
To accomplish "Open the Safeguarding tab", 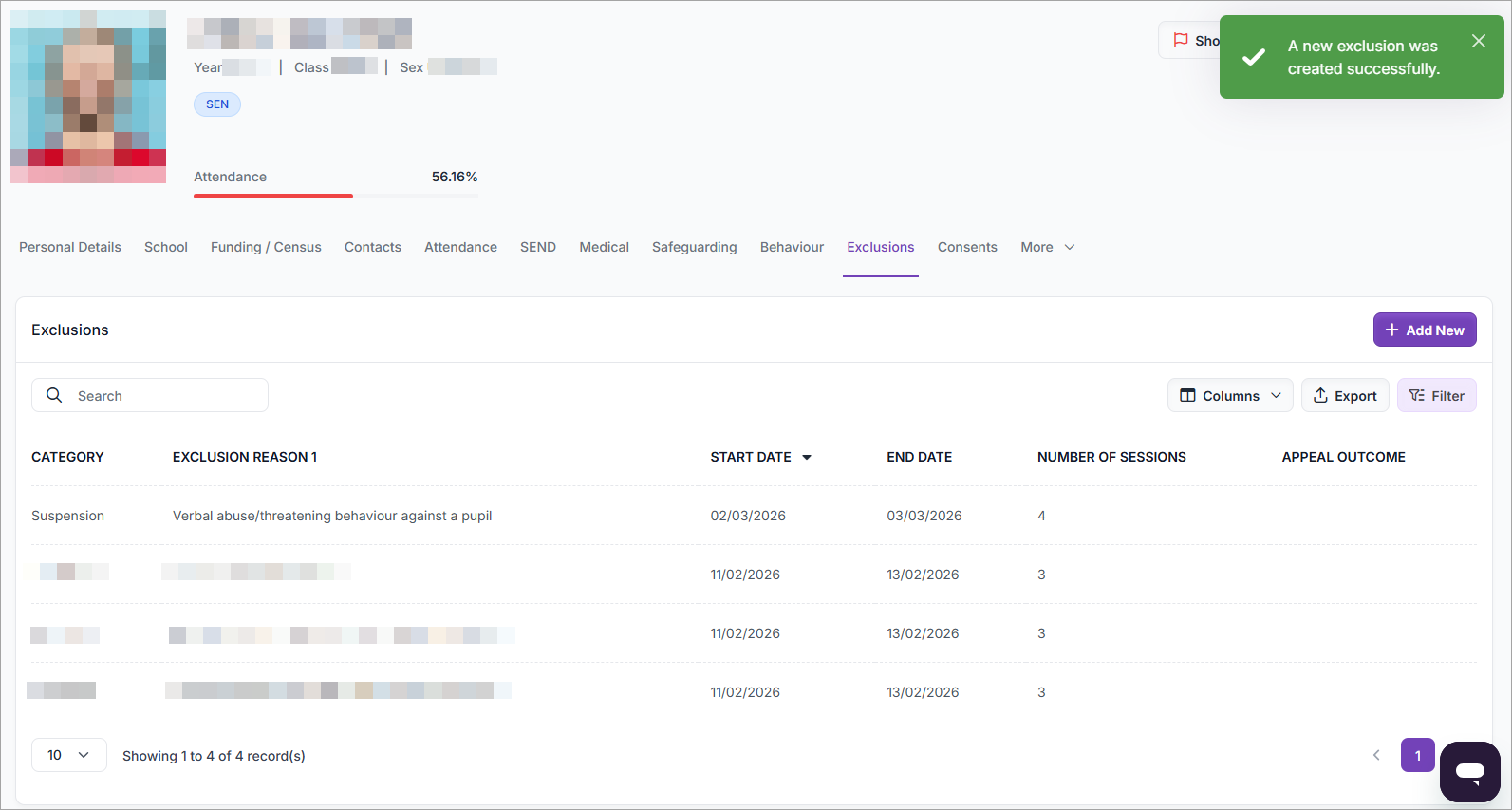I will tap(694, 247).
